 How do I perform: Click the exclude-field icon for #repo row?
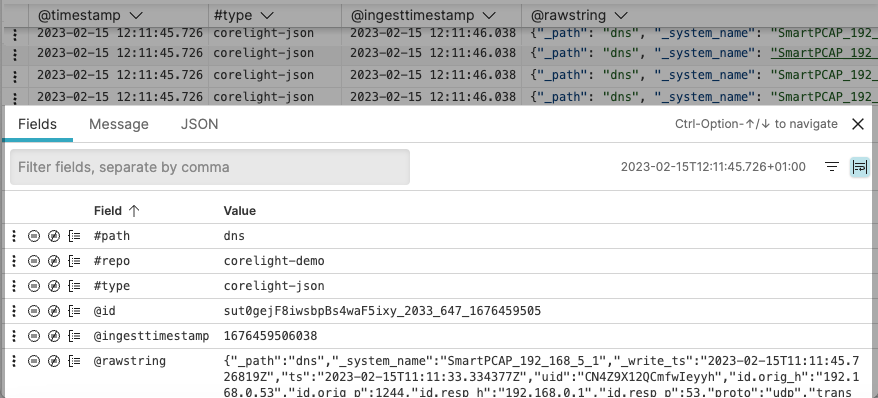[x=54, y=261]
